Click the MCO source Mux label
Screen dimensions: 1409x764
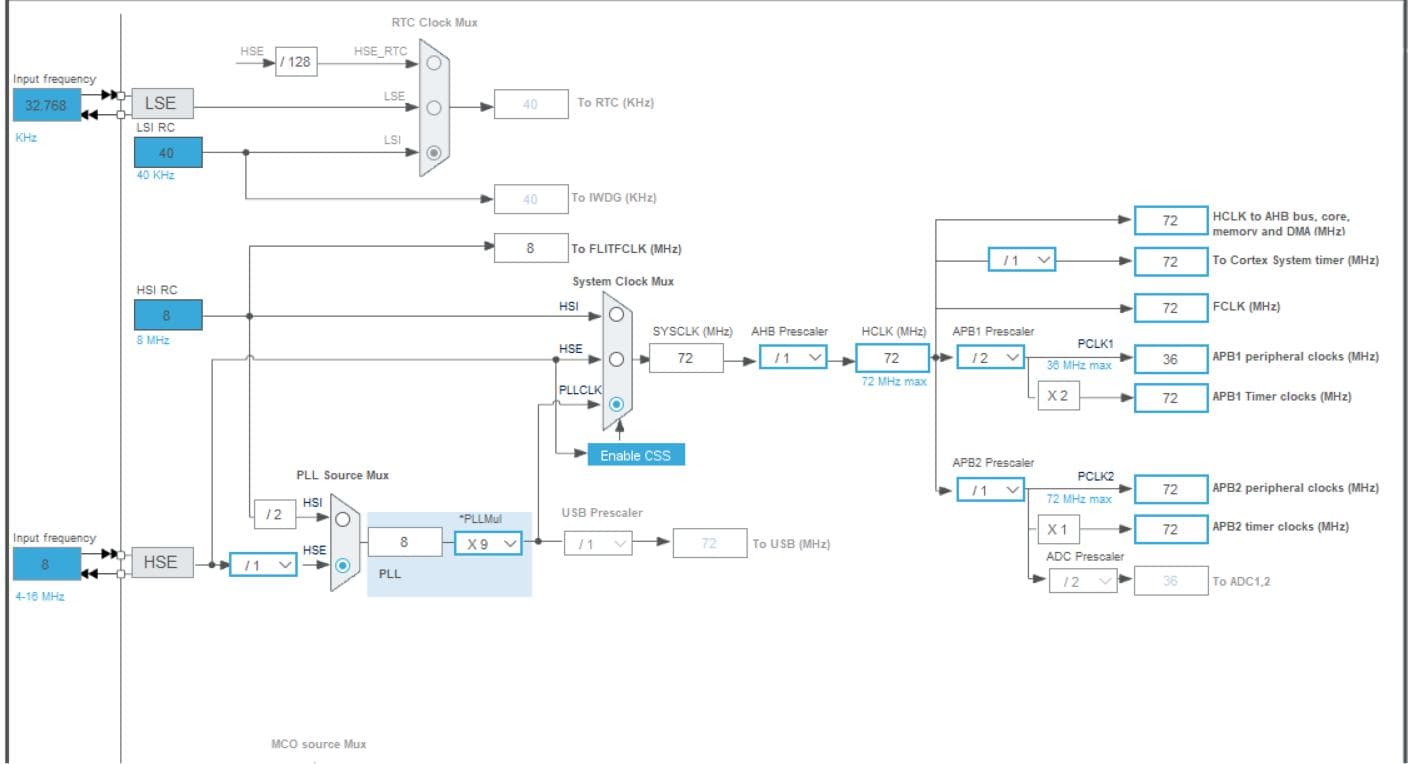[319, 744]
